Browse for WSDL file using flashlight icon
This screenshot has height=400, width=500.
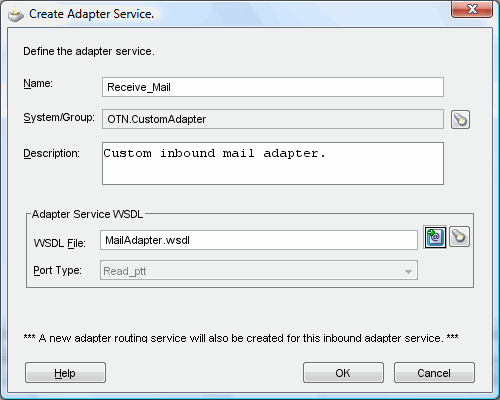(x=459, y=237)
